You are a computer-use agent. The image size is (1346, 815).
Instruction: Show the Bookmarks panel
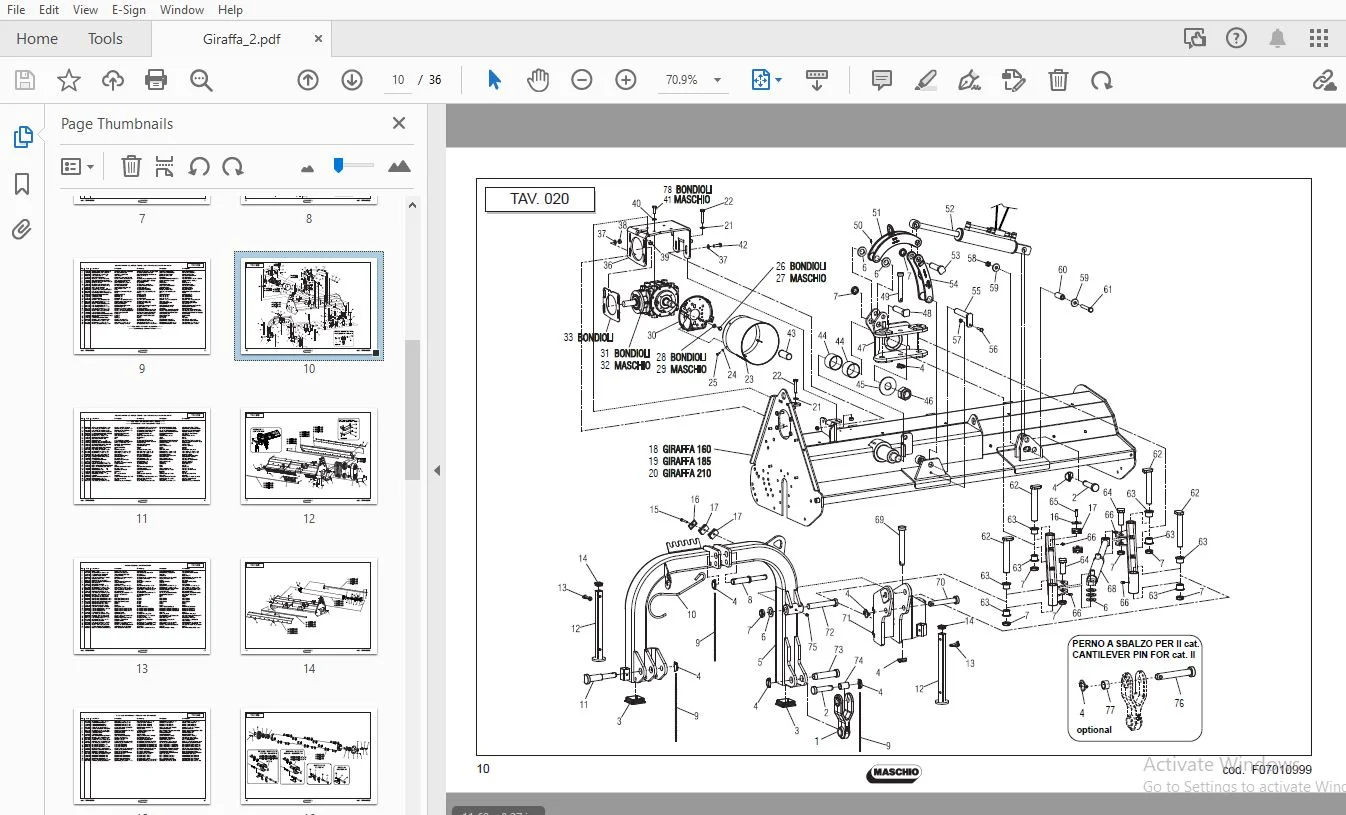22,184
